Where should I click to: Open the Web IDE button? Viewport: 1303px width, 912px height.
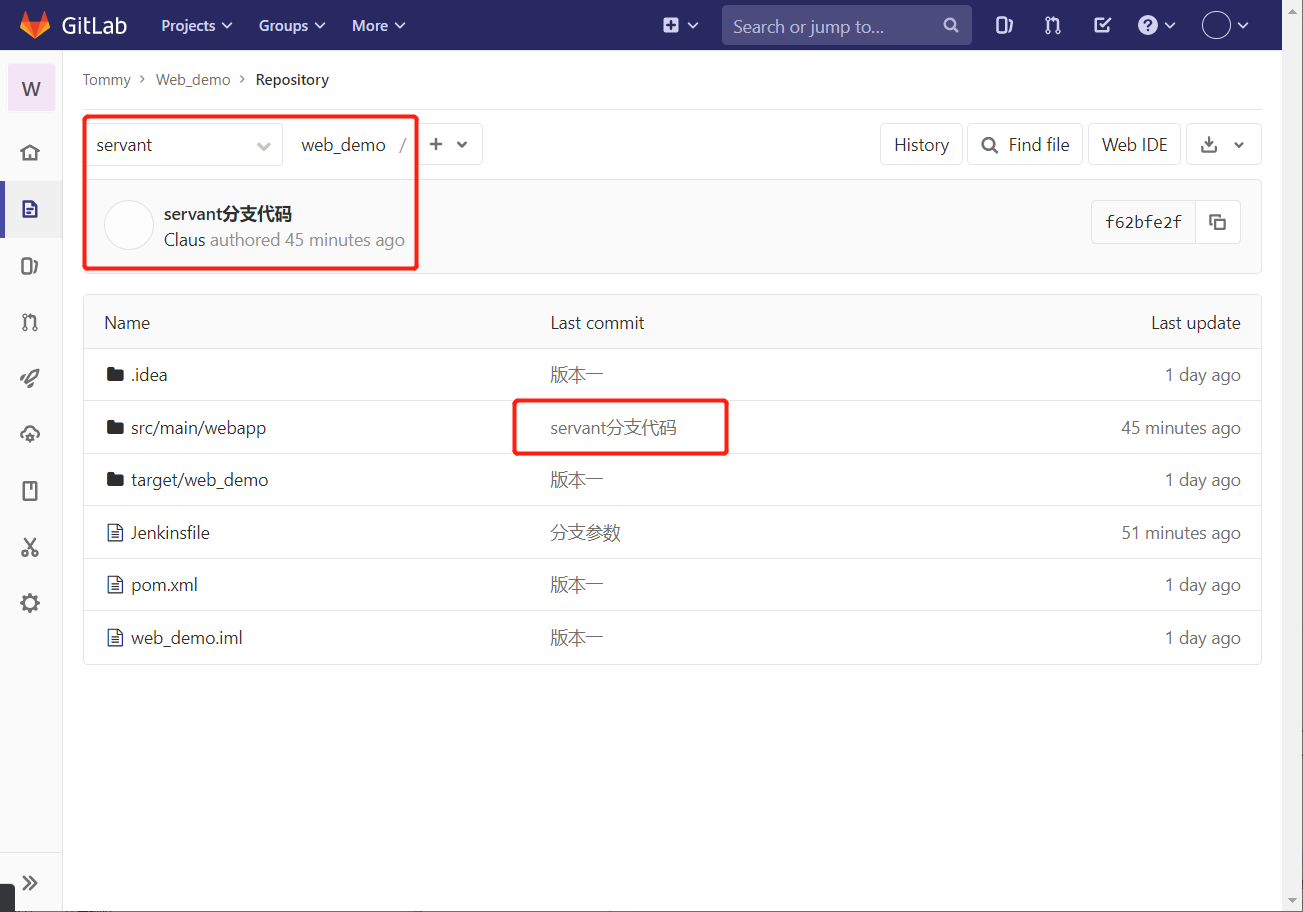coord(1135,145)
